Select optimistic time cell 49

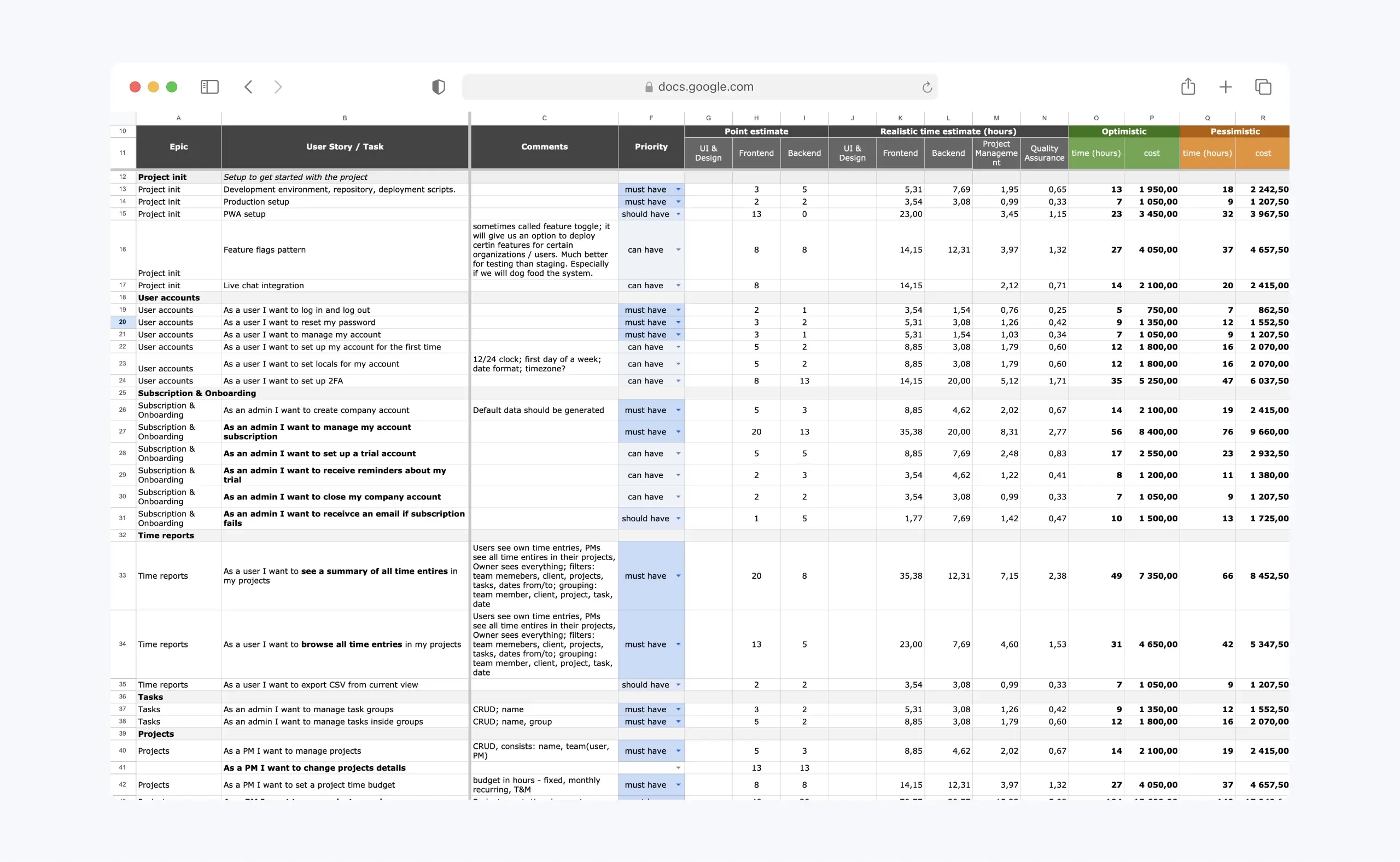1095,575
